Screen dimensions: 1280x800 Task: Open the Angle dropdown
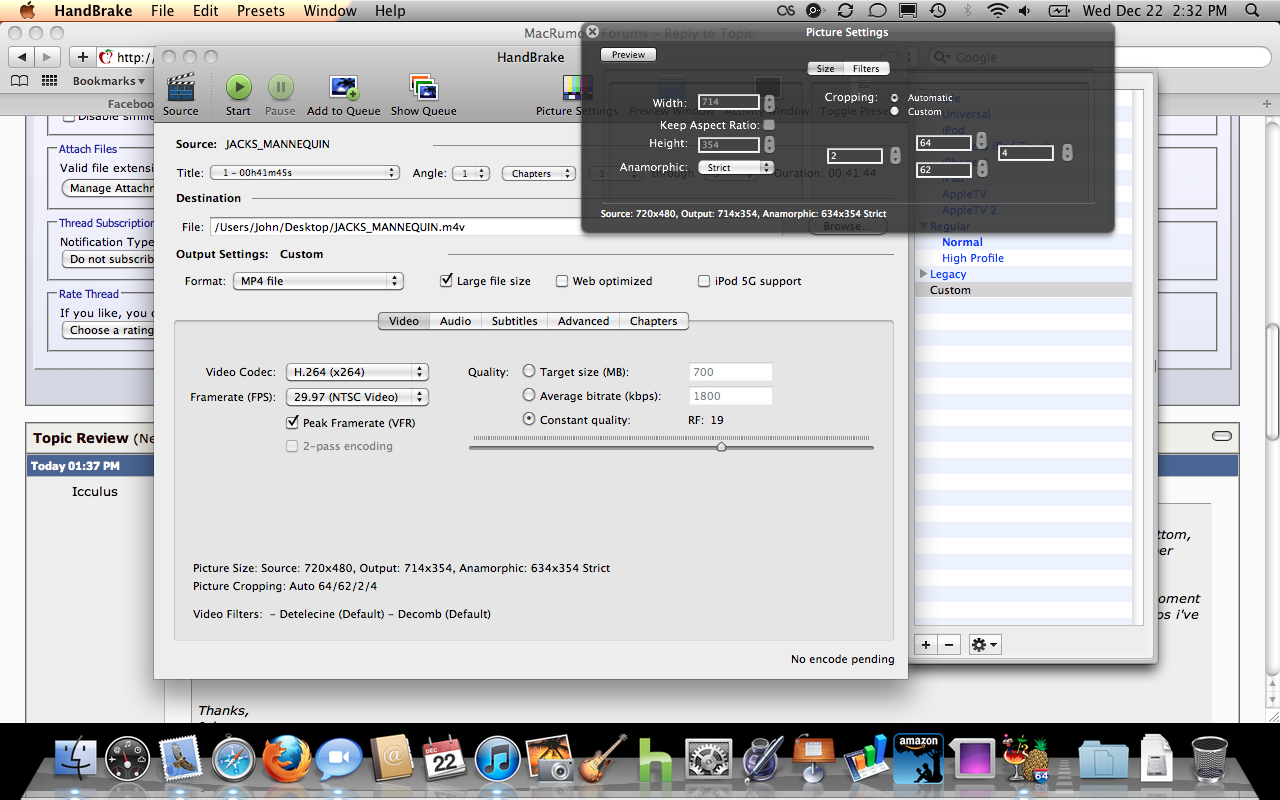[x=470, y=173]
